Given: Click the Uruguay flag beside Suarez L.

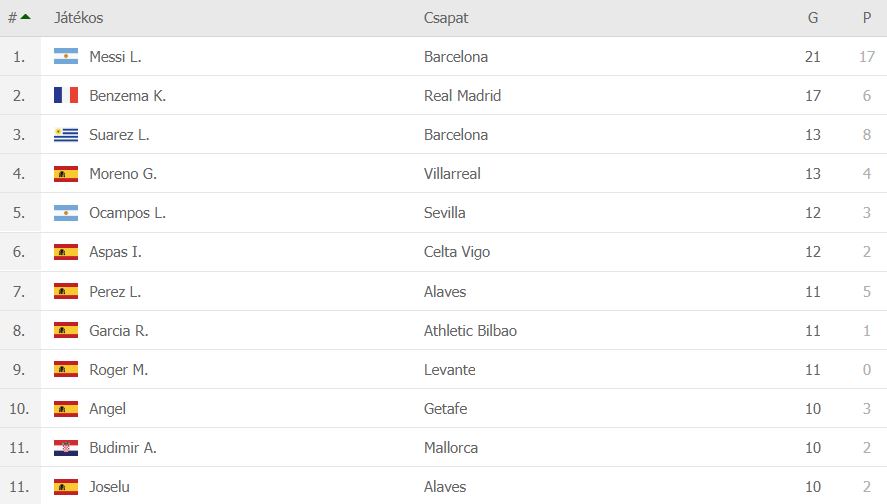Looking at the screenshot, I should [66, 135].
